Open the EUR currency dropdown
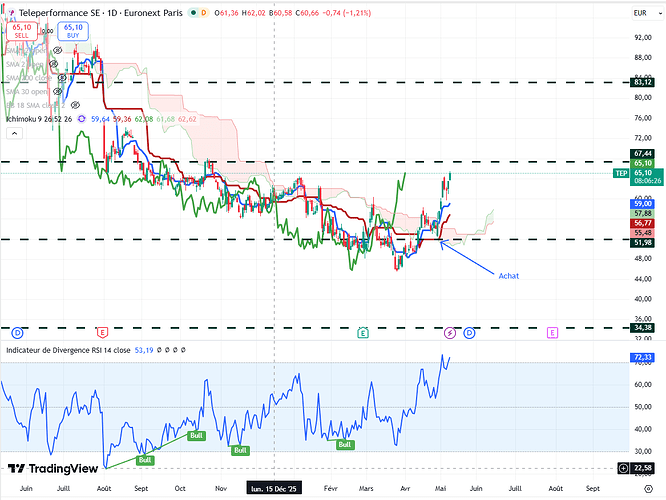The image size is (666, 500). coord(647,13)
